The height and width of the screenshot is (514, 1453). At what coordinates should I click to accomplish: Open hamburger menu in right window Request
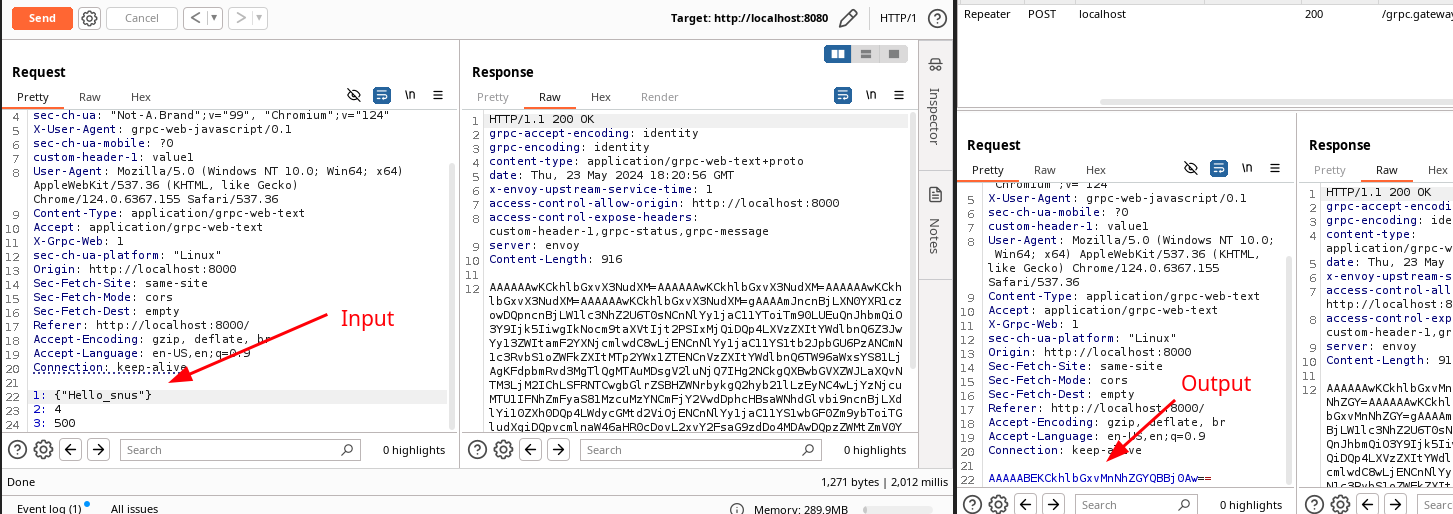[x=1275, y=168]
